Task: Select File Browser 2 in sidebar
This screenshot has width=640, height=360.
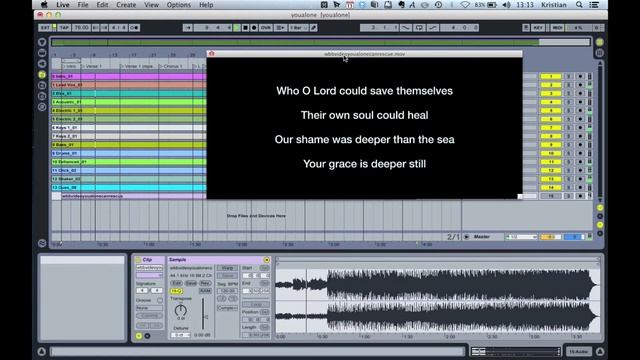Action: pos(42,85)
